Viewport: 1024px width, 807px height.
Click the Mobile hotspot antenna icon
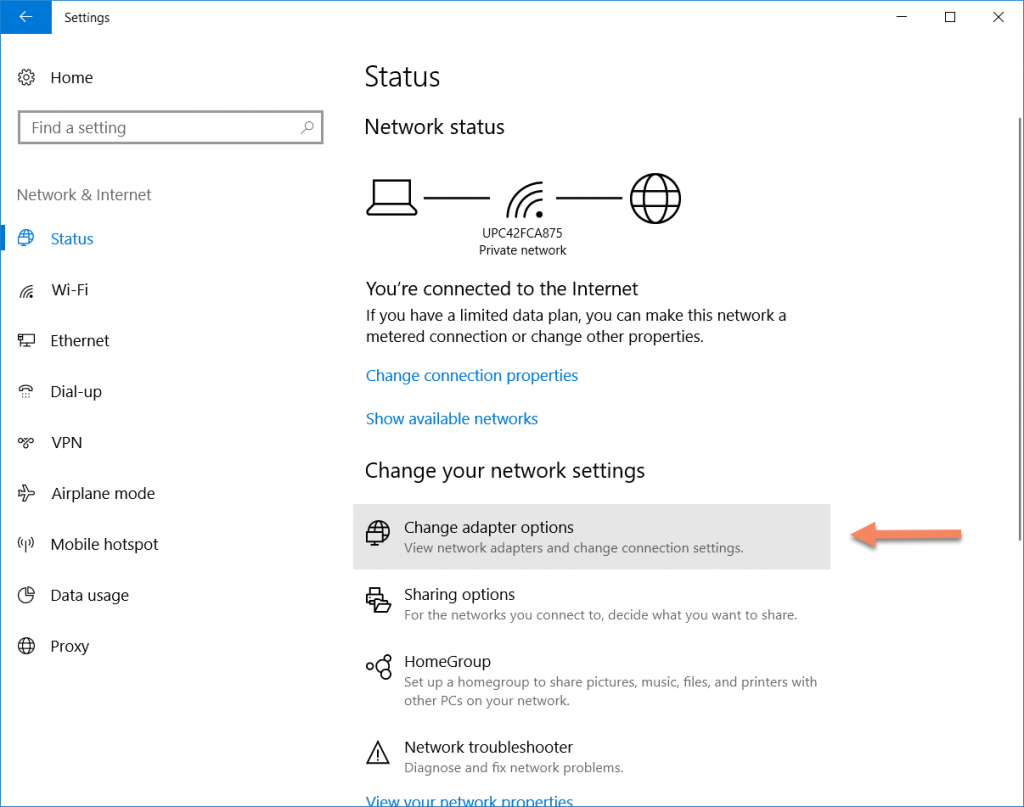[26, 544]
